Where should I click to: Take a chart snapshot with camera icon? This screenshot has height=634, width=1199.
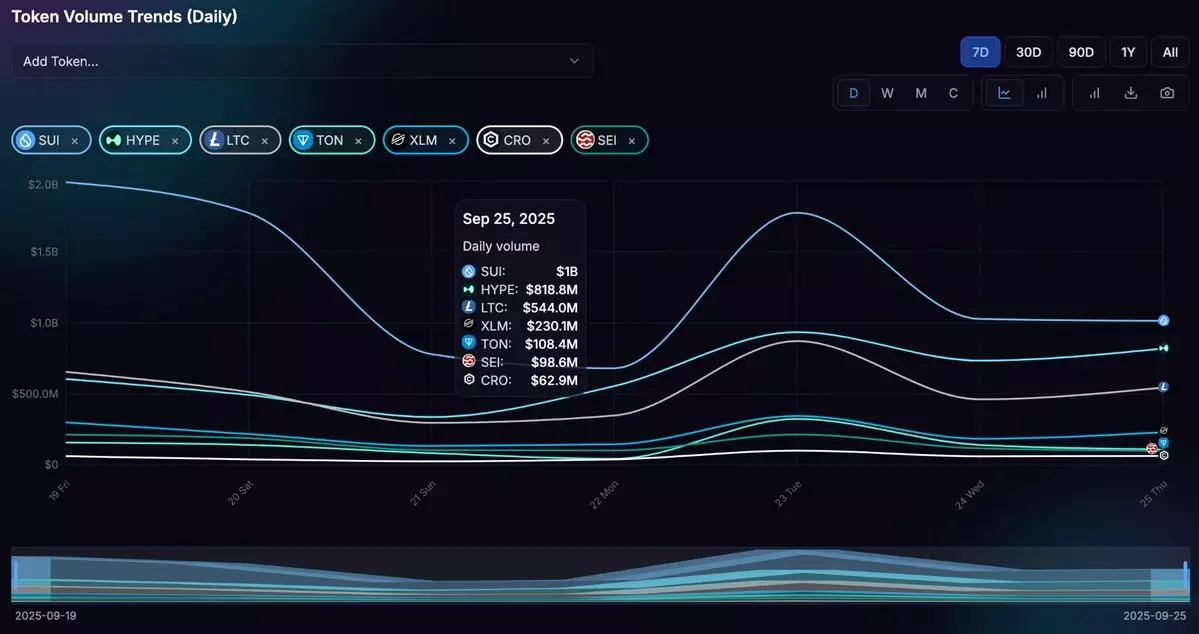[1167, 93]
